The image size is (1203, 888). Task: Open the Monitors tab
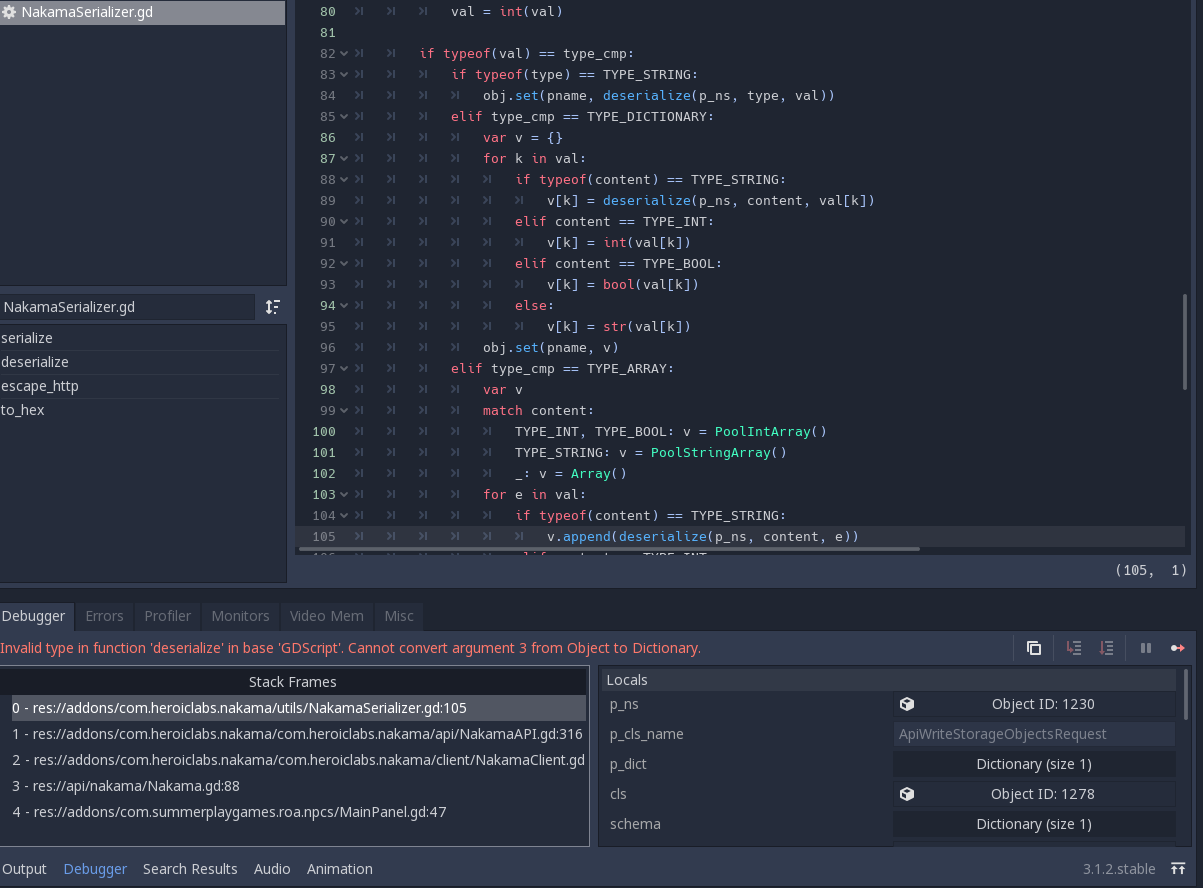[240, 616]
